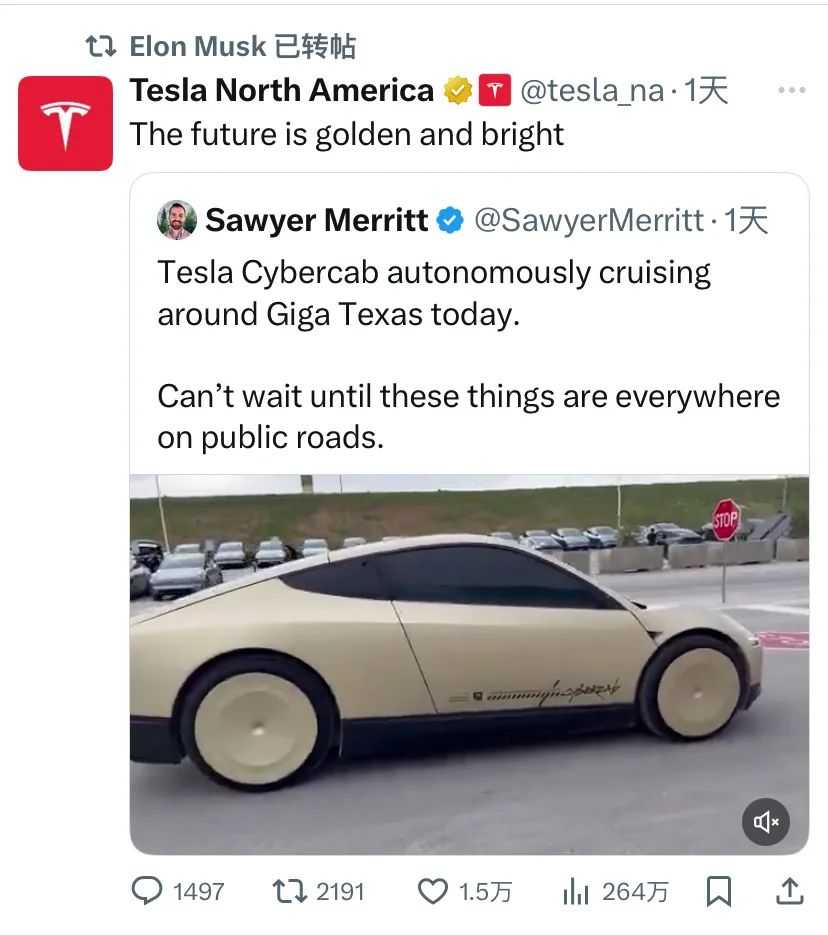Bookmark this post
The height and width of the screenshot is (936, 828).
(719, 891)
